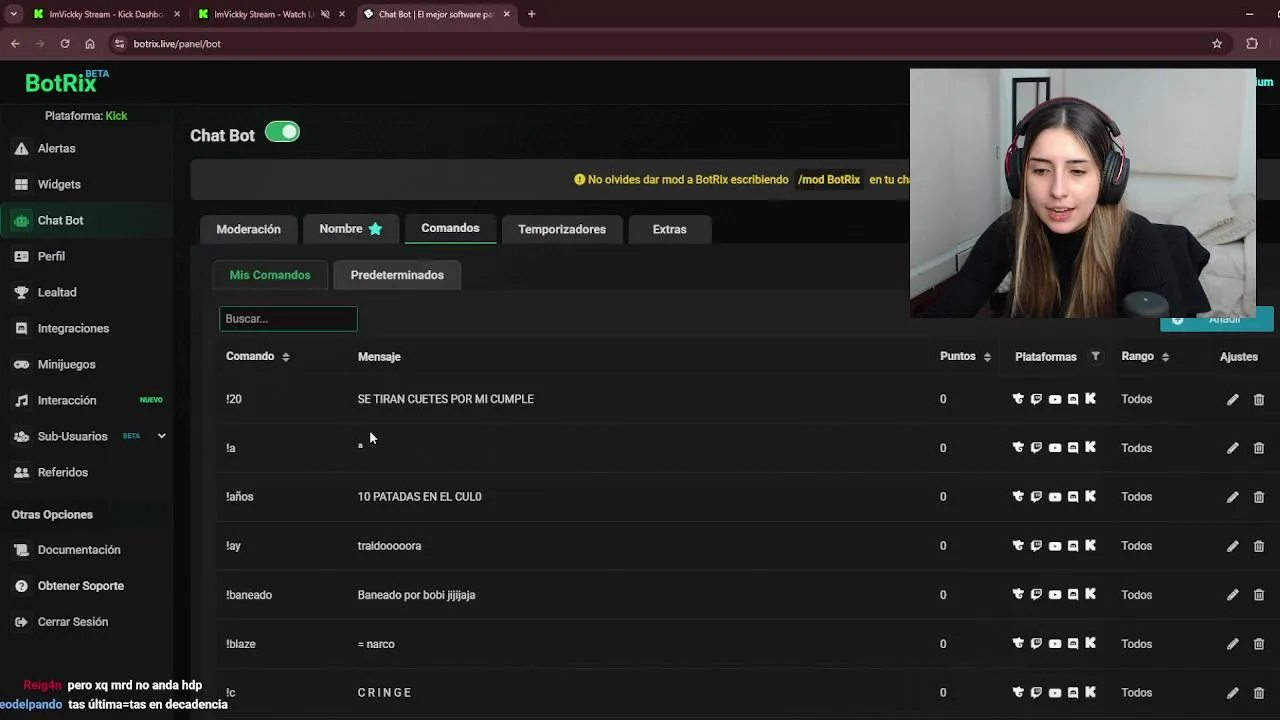Switch to the Nombre tab
1280x720 pixels.
pos(350,229)
